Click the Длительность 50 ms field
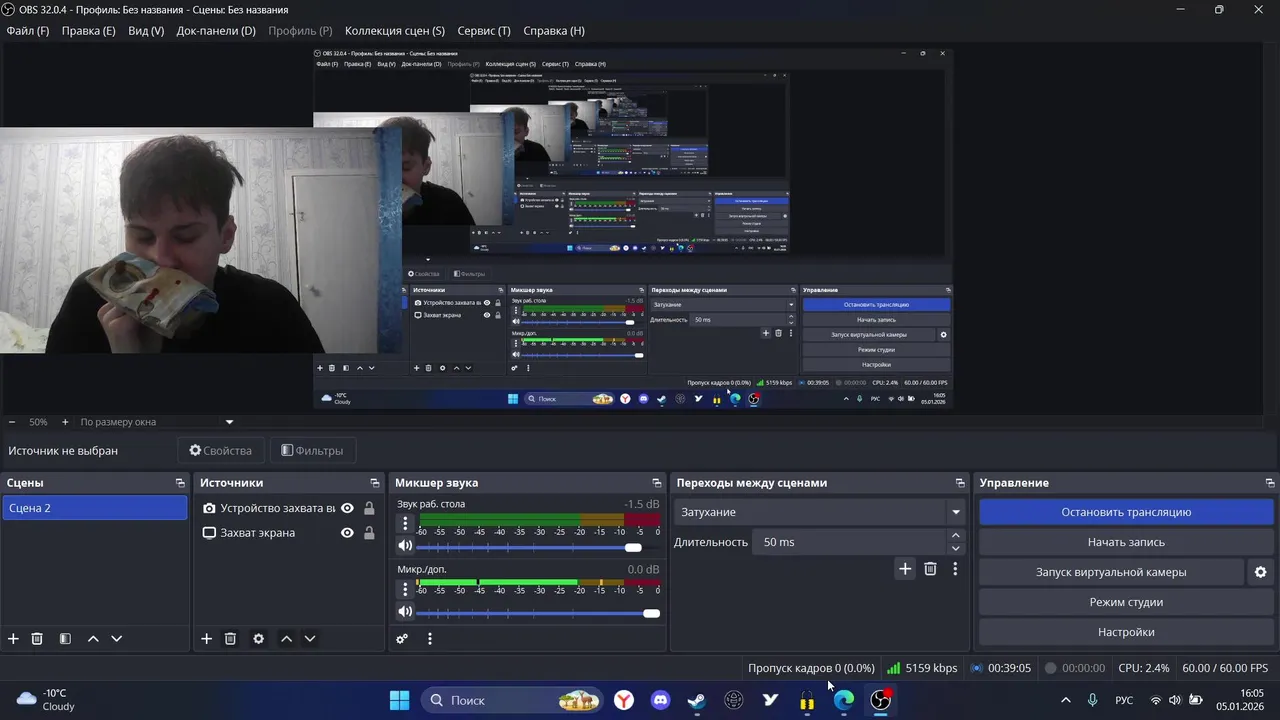1280x720 pixels. coord(851,542)
